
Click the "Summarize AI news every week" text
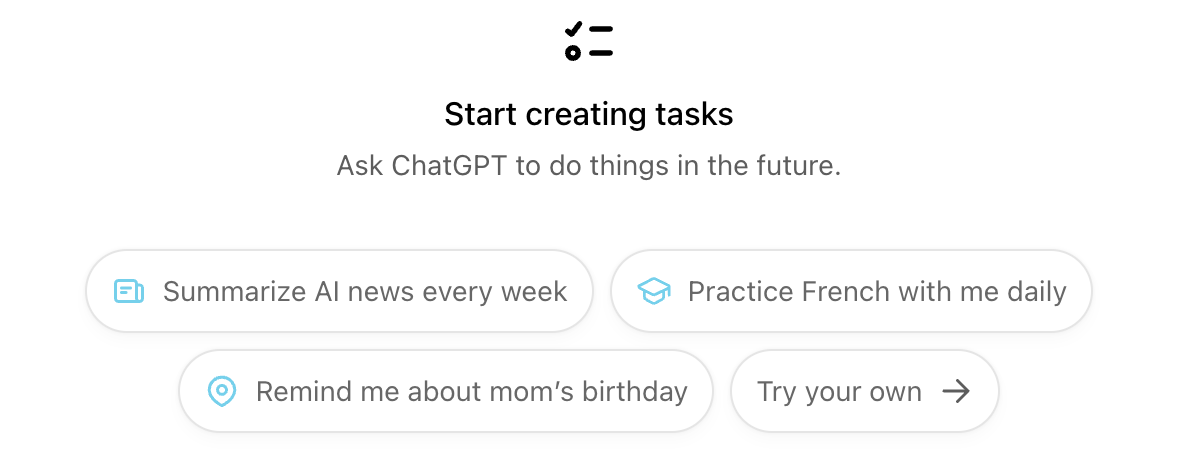(x=365, y=292)
